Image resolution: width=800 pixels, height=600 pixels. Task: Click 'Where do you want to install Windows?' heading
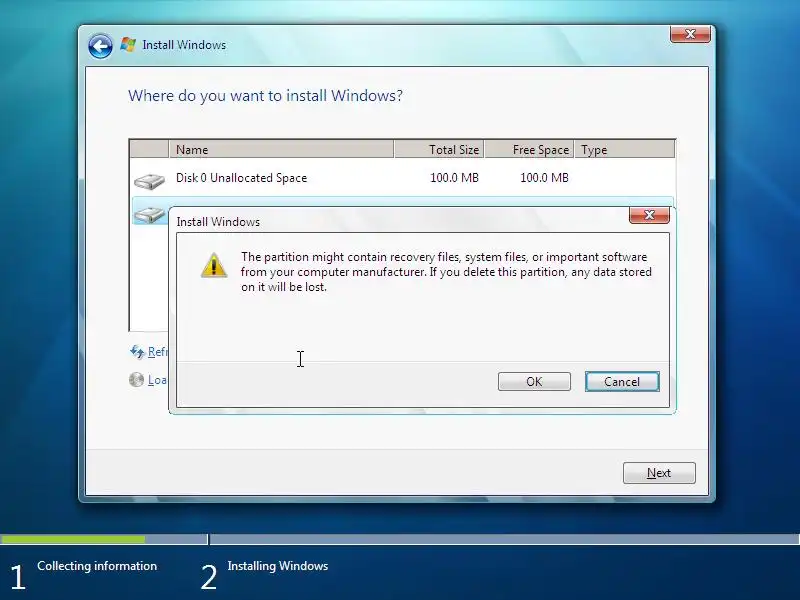tap(265, 96)
